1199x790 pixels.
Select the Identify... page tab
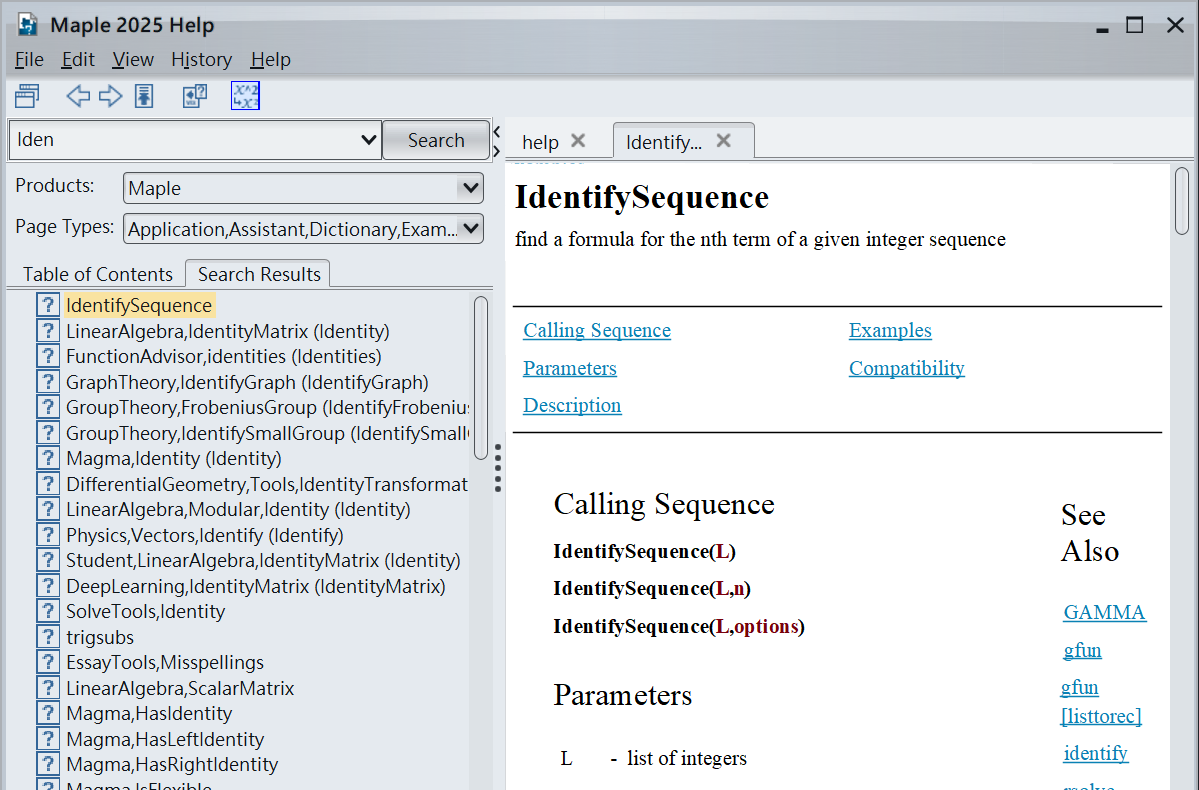[664, 142]
